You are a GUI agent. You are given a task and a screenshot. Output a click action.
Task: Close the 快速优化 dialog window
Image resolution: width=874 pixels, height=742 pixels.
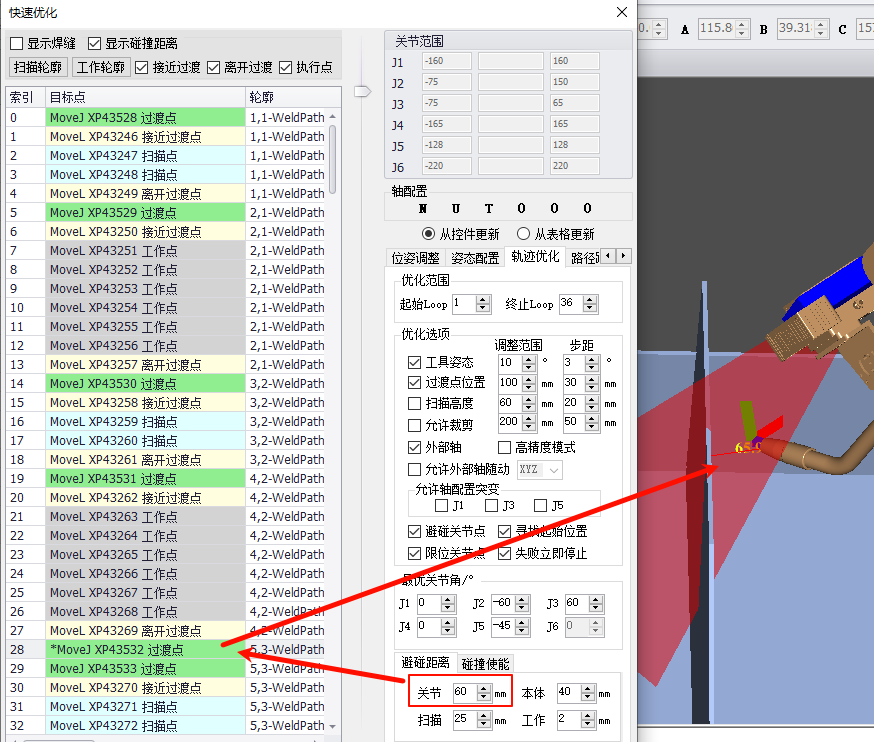point(622,12)
